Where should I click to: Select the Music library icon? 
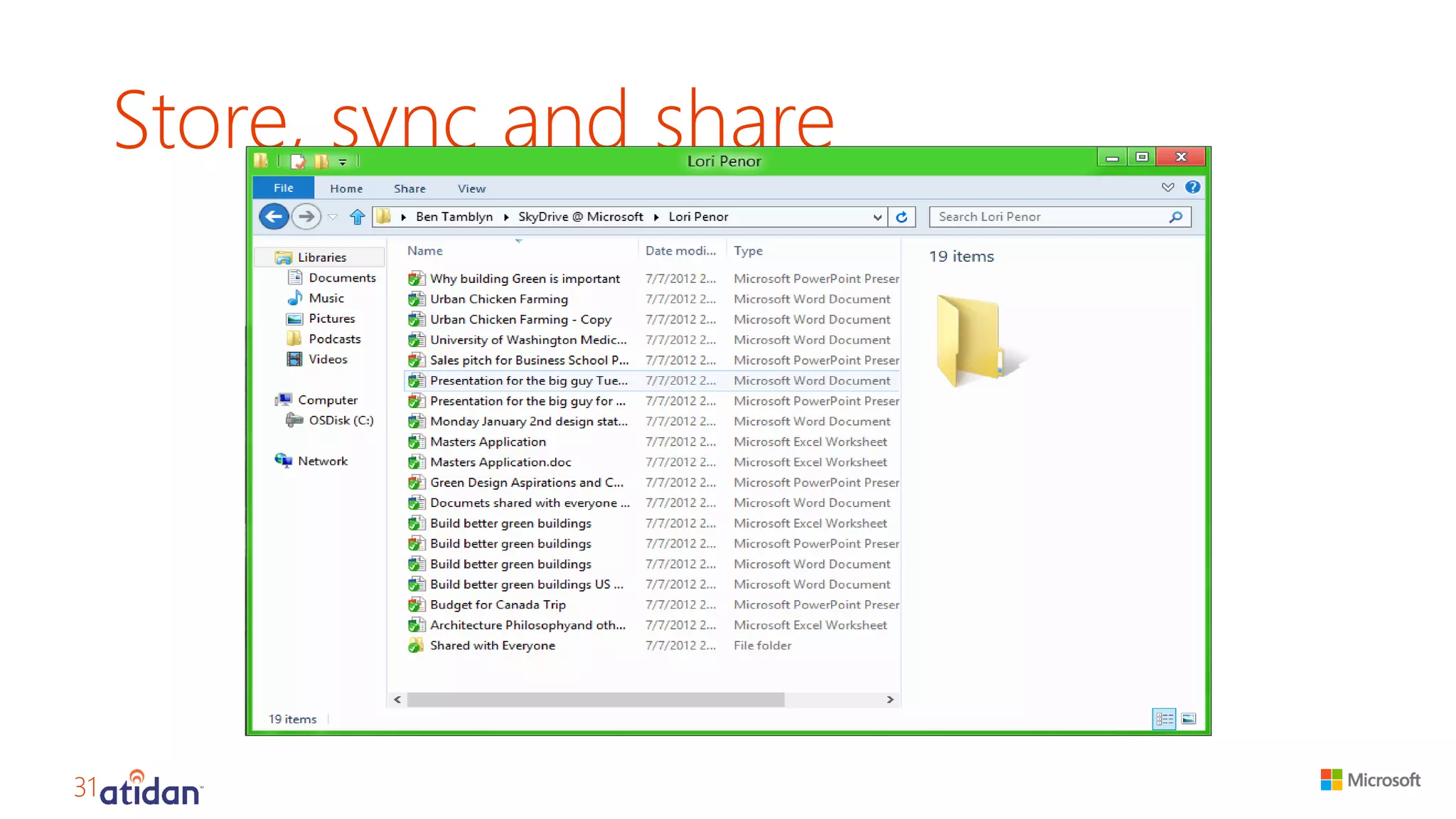(x=295, y=298)
